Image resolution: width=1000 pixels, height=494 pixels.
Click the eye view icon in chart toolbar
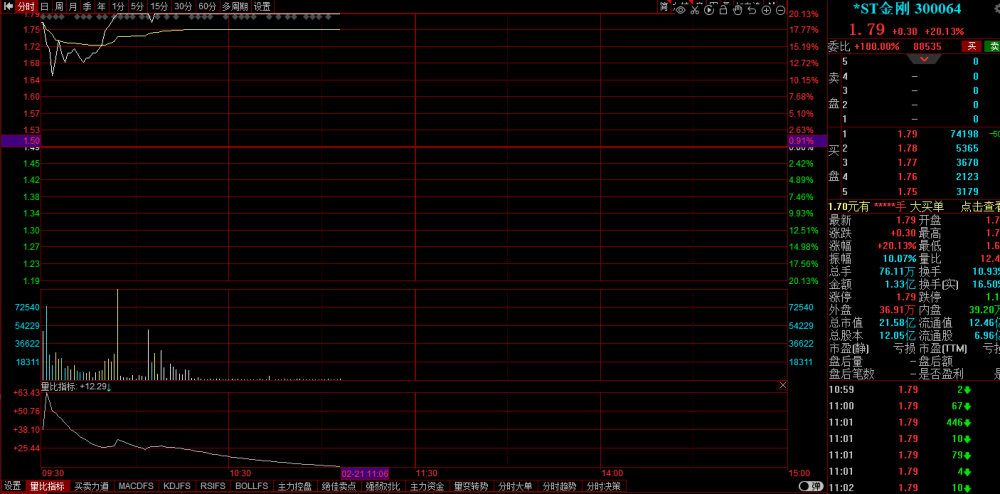[x=680, y=9]
